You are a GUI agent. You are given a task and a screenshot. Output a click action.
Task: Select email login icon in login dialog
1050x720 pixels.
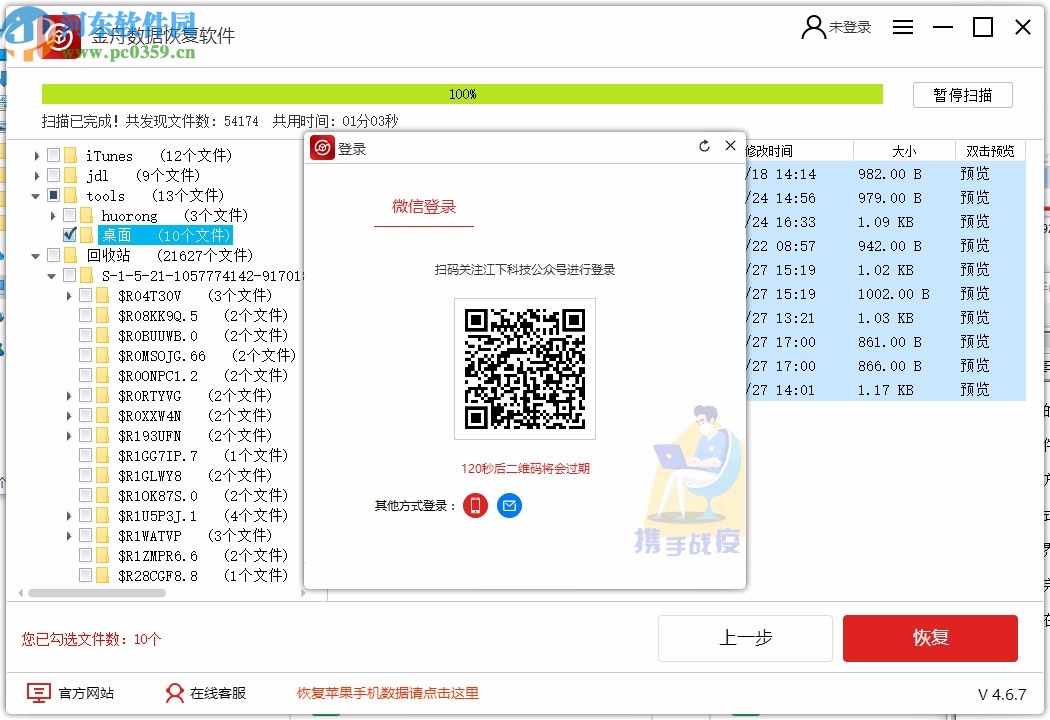509,505
